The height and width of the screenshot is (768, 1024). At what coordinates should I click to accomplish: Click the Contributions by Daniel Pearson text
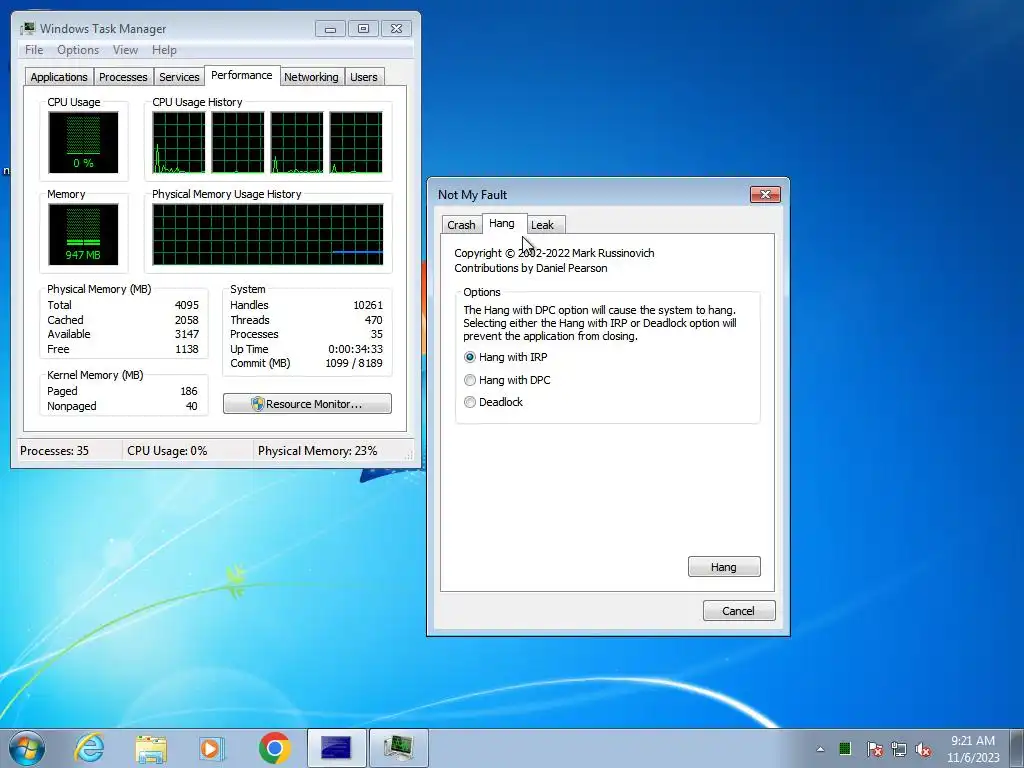pos(530,268)
